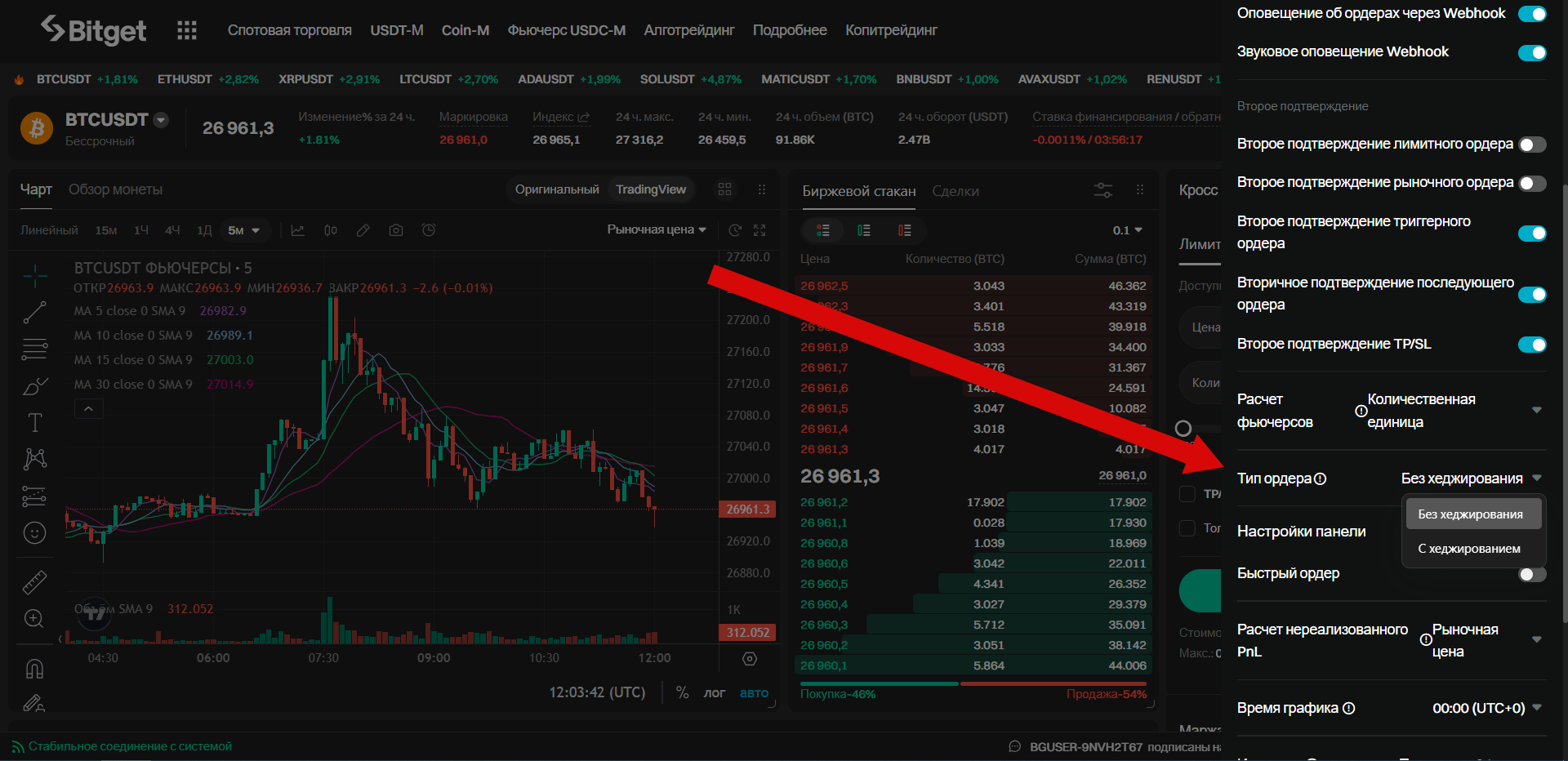Show sell-only order book view
The image size is (1568, 761).
[905, 230]
